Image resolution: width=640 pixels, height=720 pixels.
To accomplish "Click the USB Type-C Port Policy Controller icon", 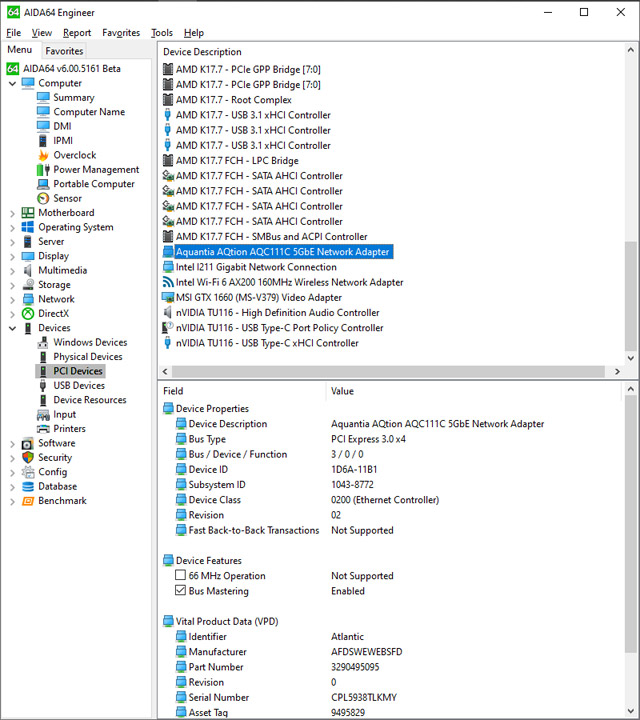I will click(x=168, y=327).
